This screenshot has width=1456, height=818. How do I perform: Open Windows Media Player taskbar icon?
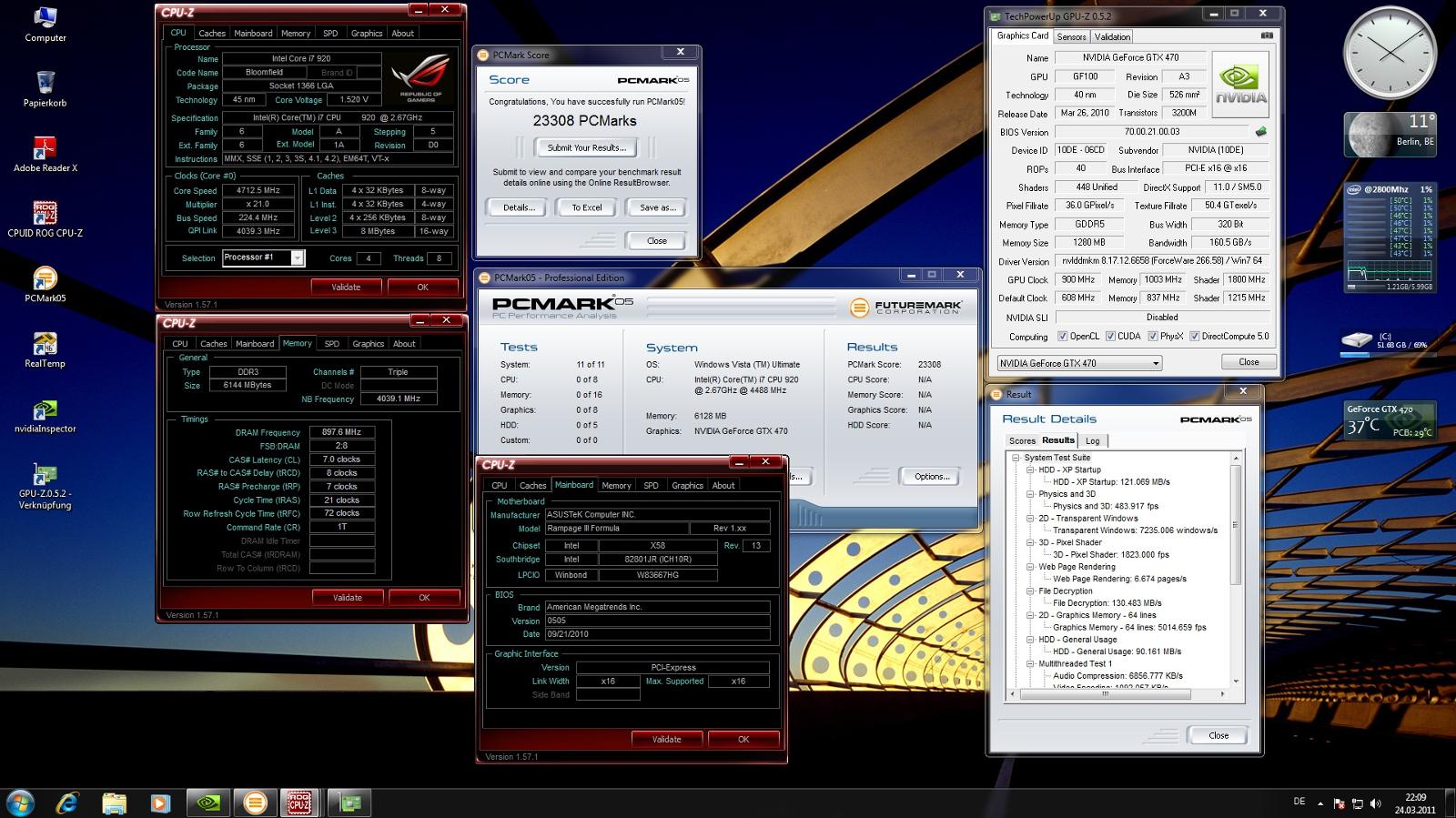click(160, 803)
